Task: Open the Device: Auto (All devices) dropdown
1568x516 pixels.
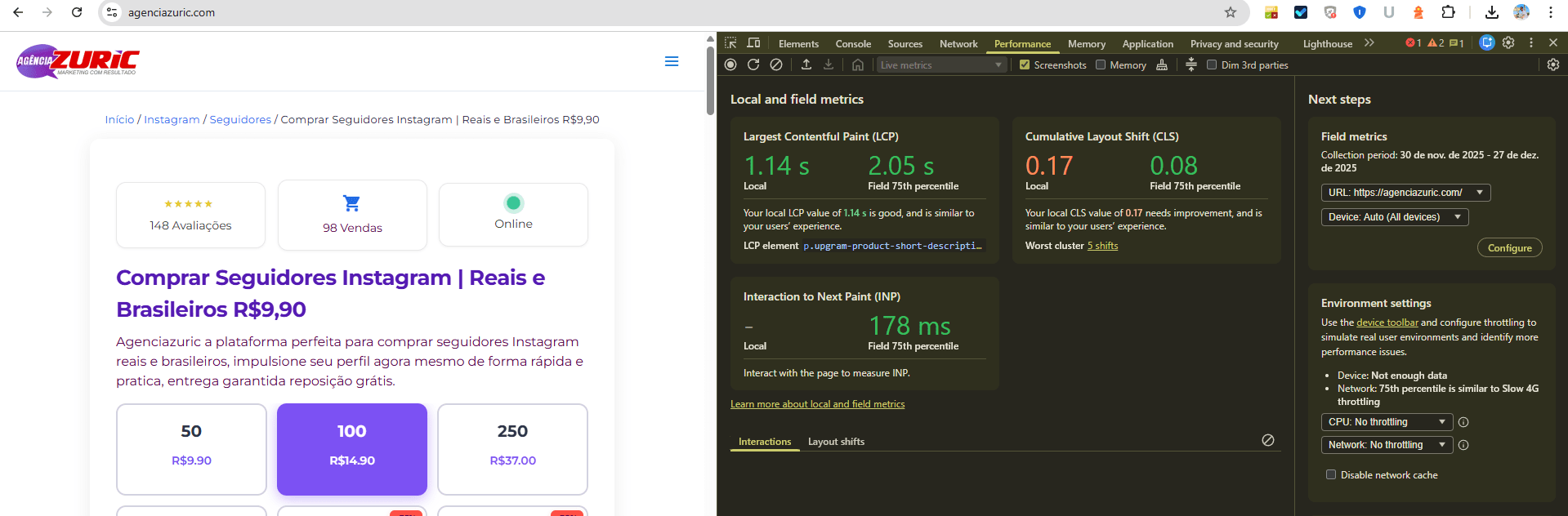Action: pos(1395,217)
